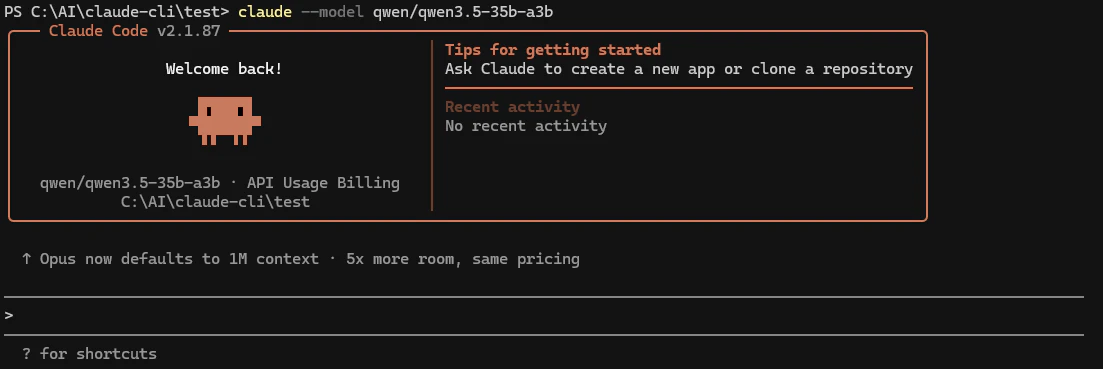Image resolution: width=1103 pixels, height=369 pixels.
Task: Click the working directory path under model
Action: tap(215, 202)
